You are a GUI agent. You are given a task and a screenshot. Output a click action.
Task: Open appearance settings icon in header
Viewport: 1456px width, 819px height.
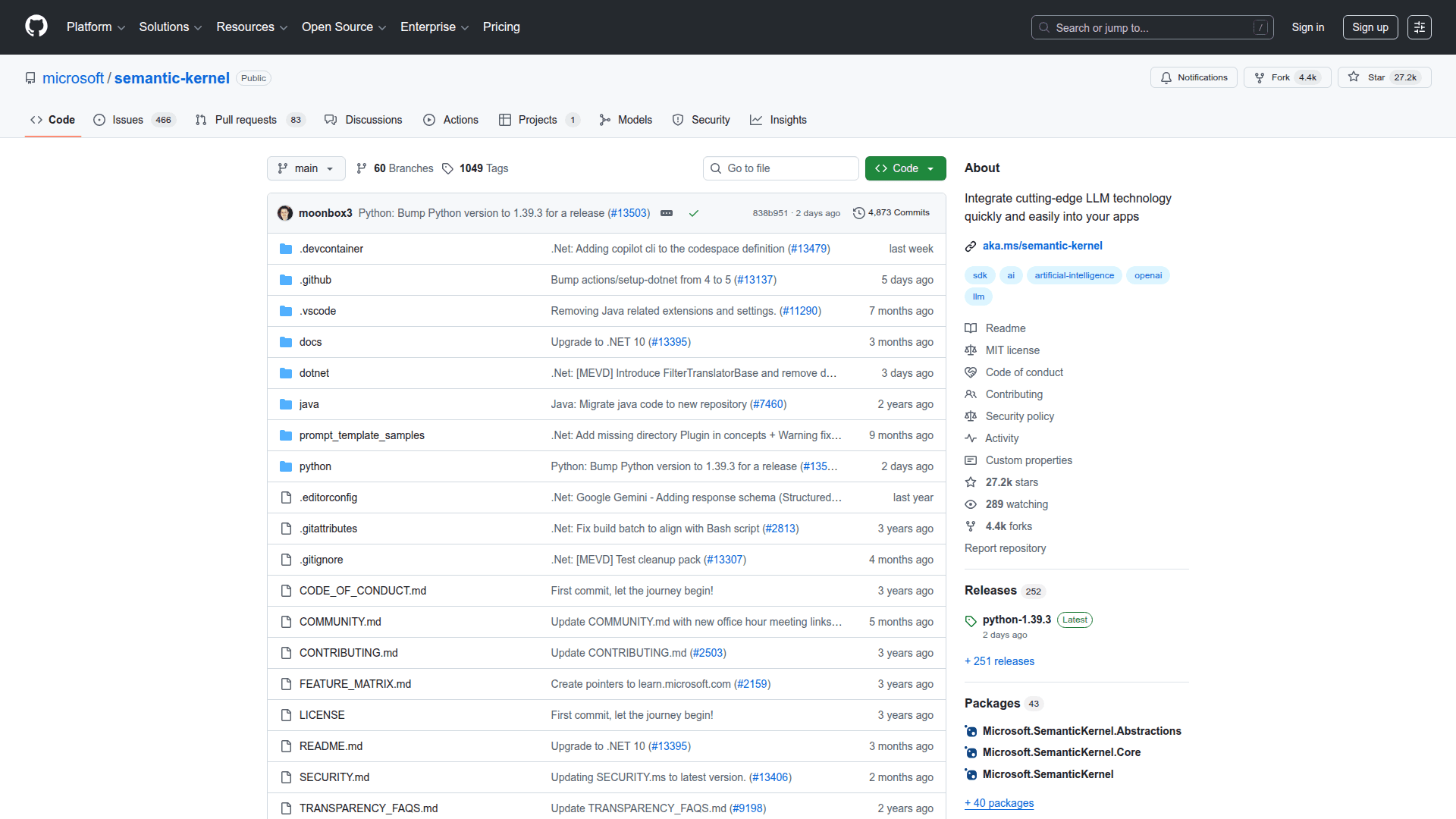[1419, 27]
